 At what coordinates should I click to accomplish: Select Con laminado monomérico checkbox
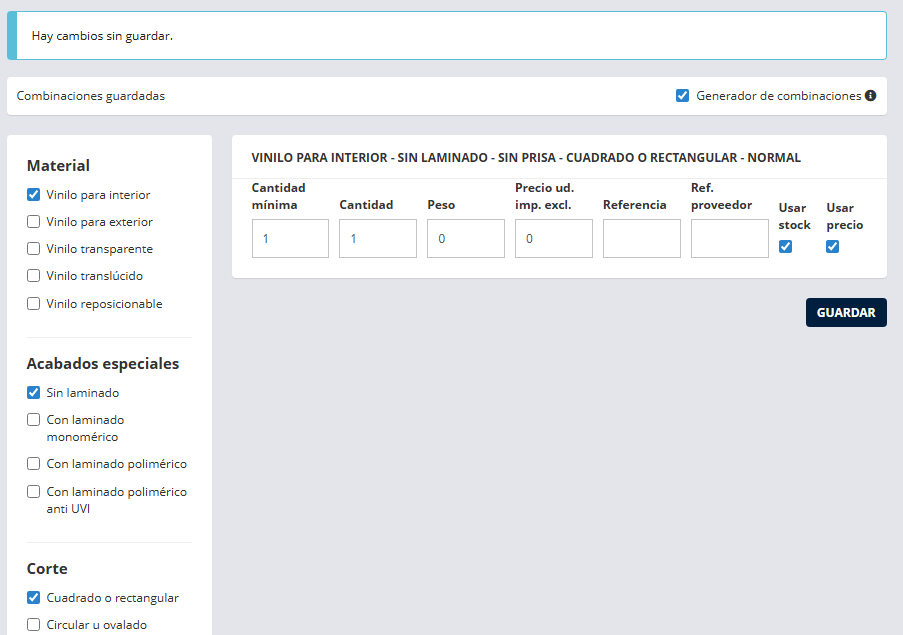pos(34,420)
